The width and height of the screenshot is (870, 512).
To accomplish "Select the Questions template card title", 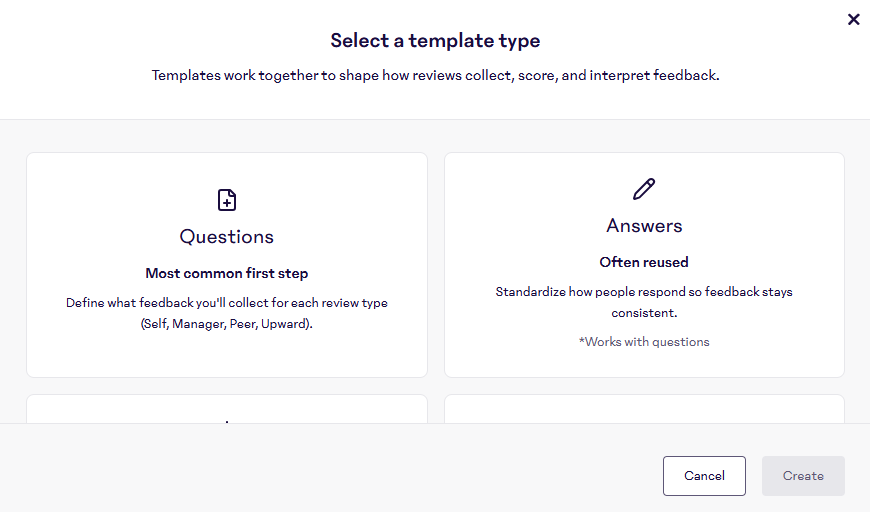I will coord(227,237).
